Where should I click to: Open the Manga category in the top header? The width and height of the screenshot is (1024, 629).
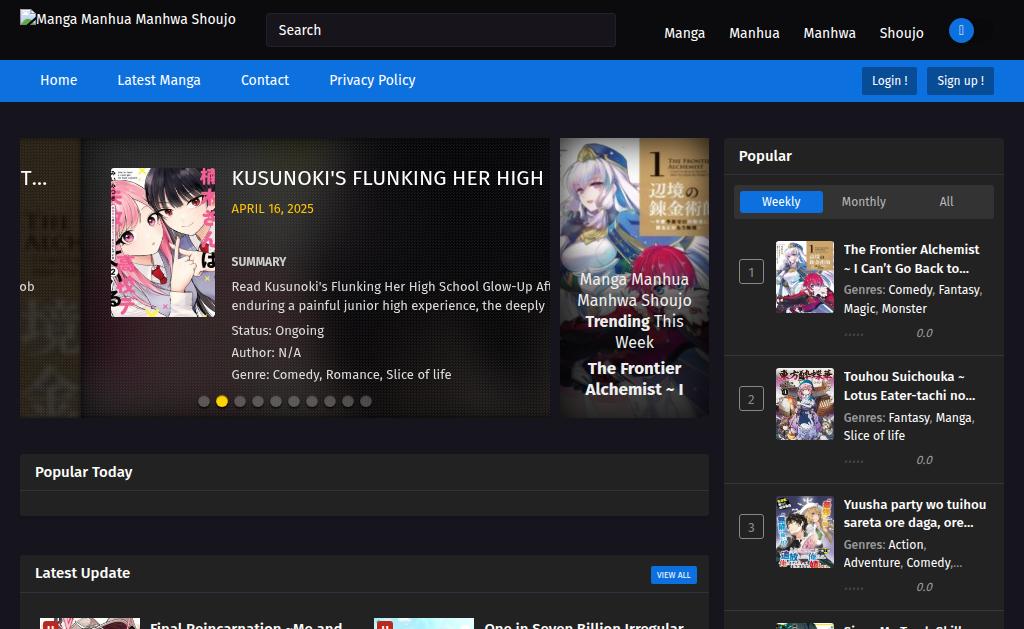tap(684, 33)
